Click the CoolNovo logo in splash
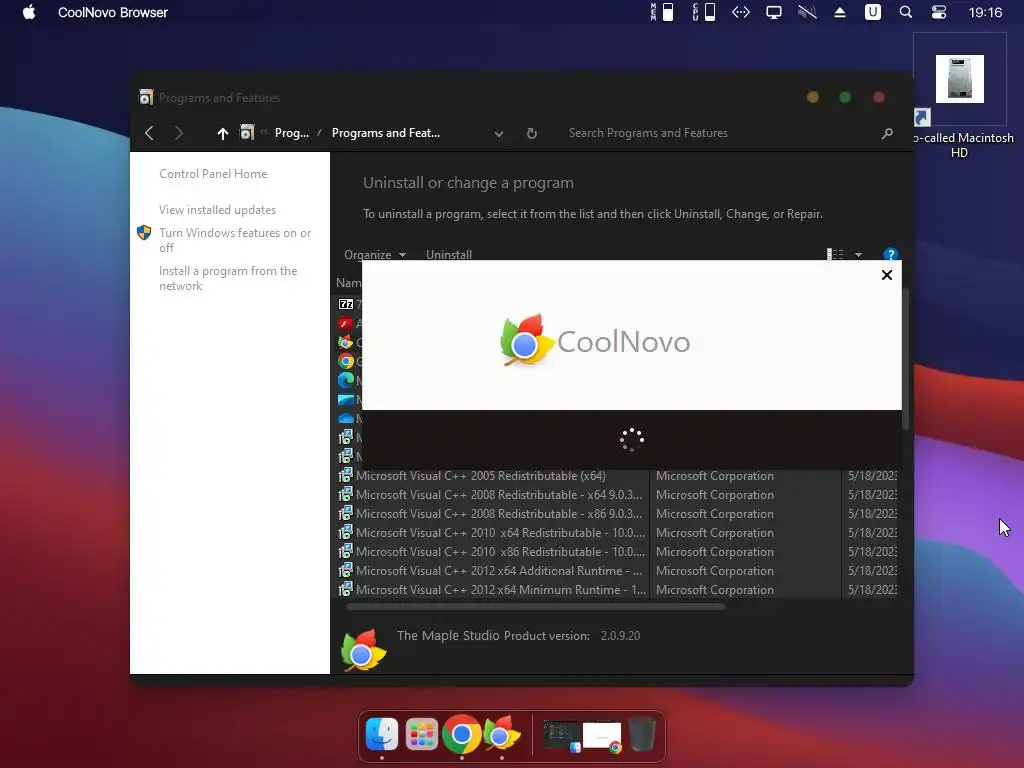 tap(595, 340)
